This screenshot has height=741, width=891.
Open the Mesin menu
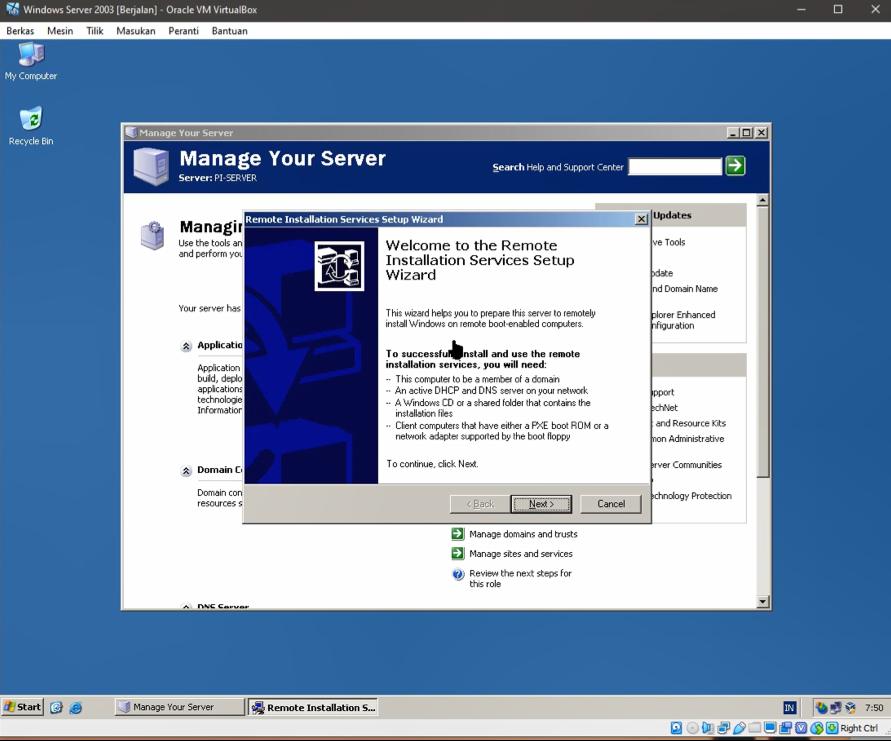point(60,31)
